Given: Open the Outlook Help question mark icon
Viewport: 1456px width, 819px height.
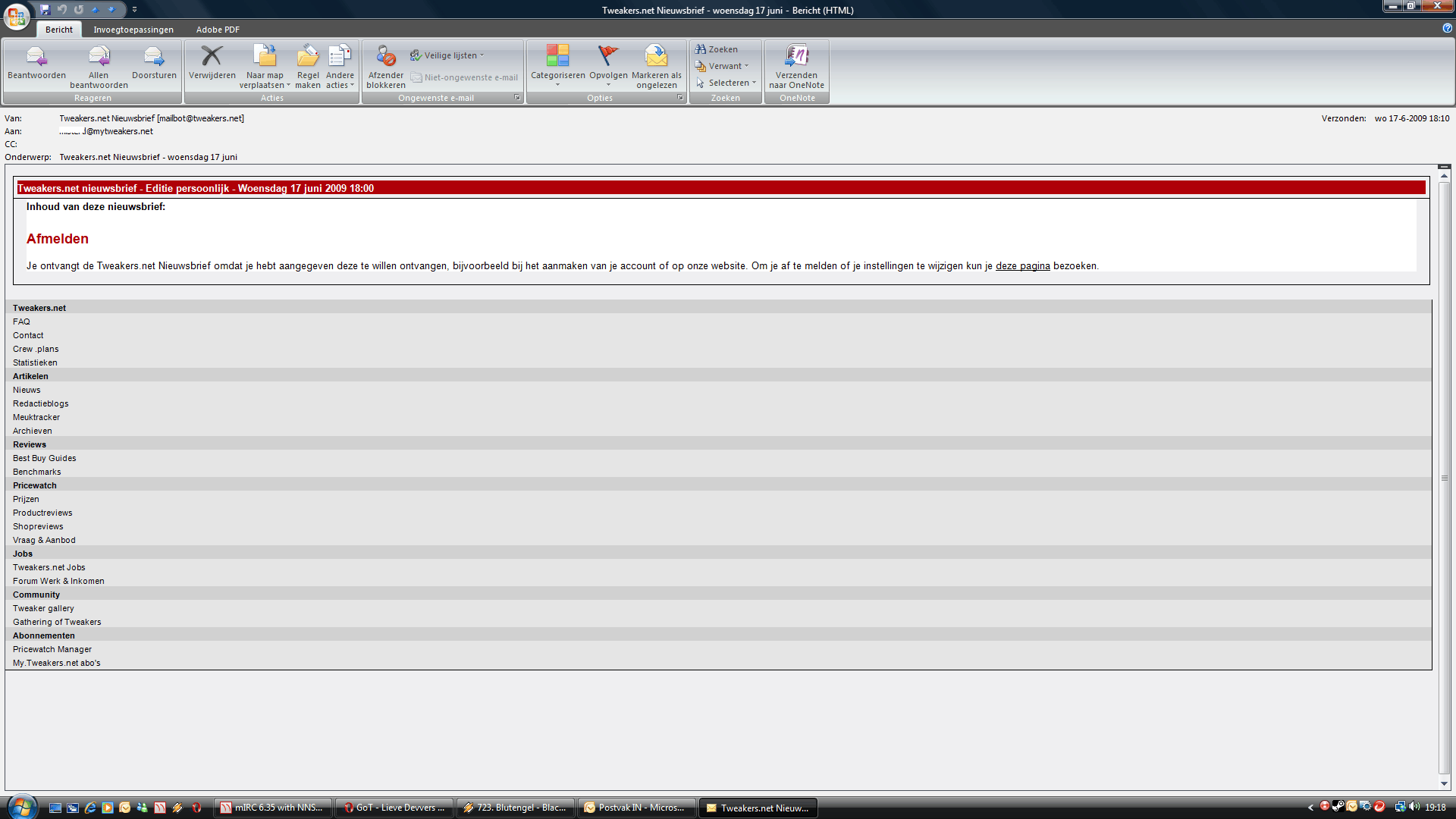Looking at the screenshot, I should tap(1447, 28).
